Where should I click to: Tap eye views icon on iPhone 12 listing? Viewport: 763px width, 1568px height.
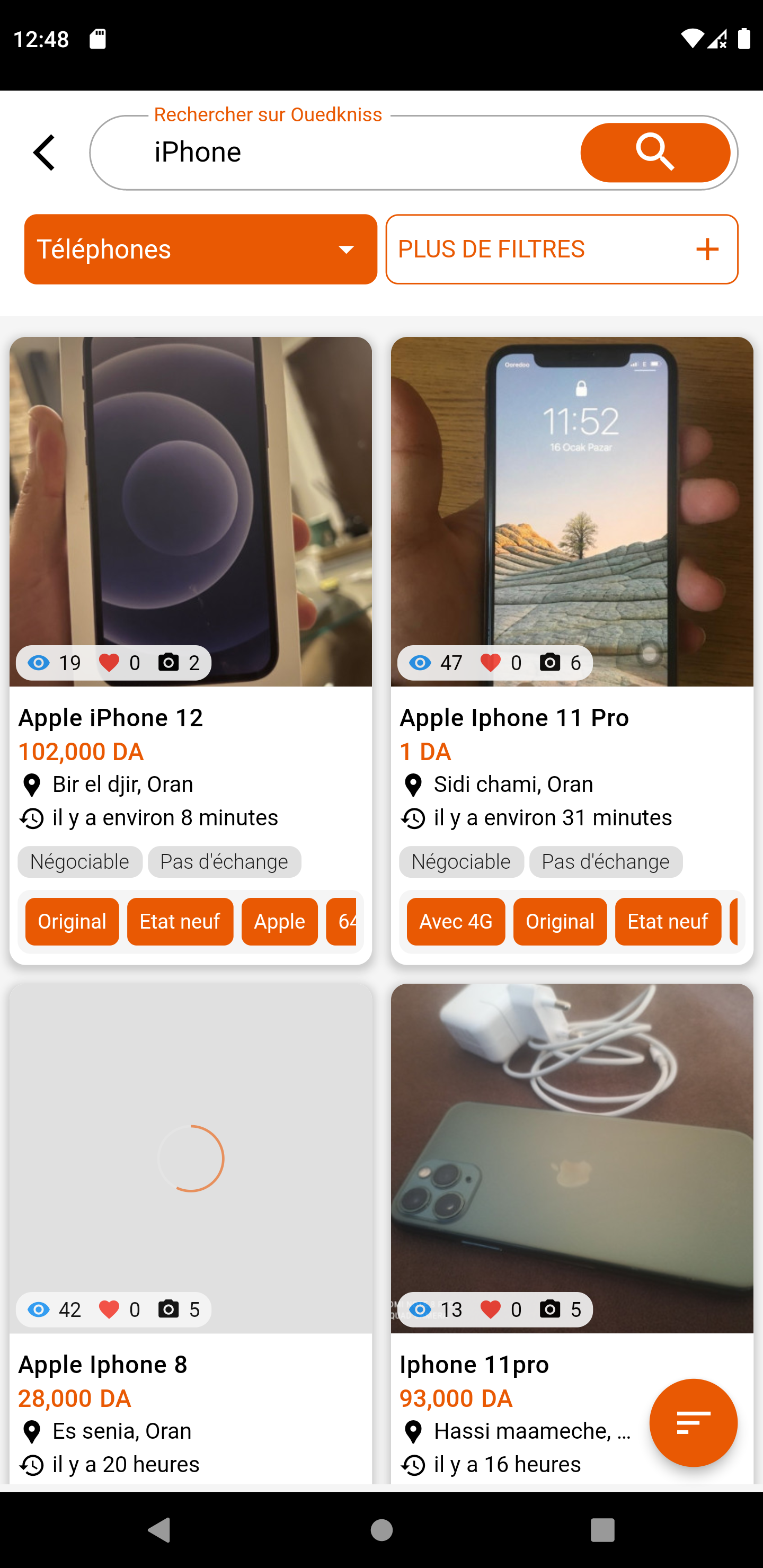39,662
